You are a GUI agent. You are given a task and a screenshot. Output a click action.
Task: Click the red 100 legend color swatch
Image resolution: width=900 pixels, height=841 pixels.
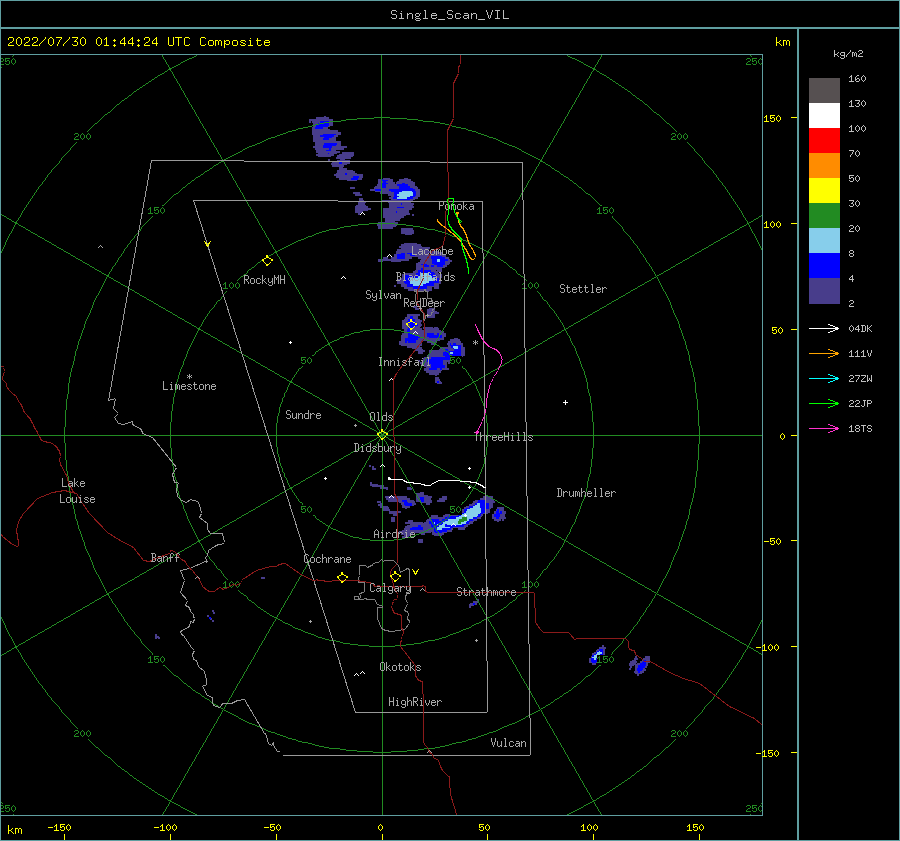[x=824, y=141]
